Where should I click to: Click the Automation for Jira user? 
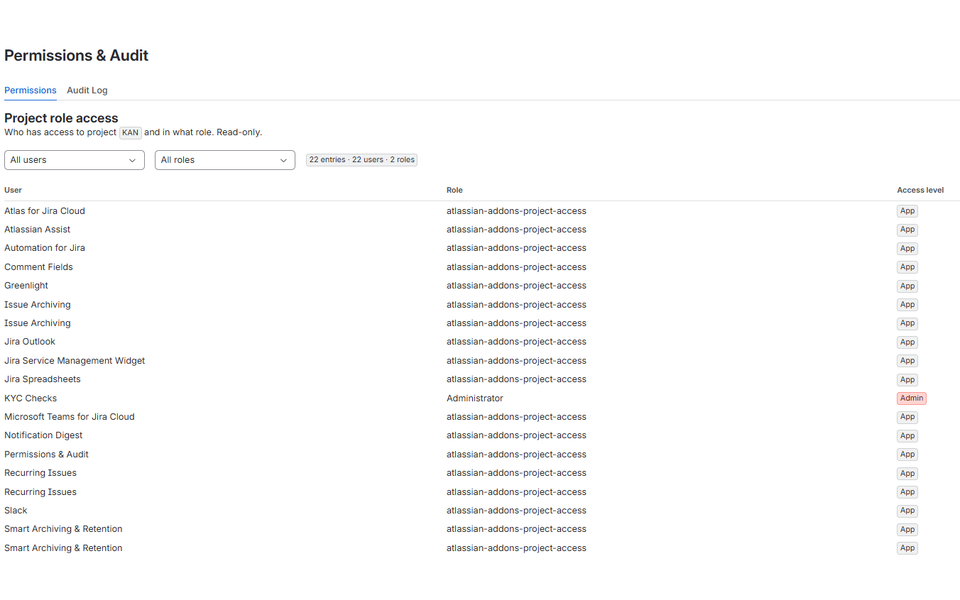click(x=45, y=248)
